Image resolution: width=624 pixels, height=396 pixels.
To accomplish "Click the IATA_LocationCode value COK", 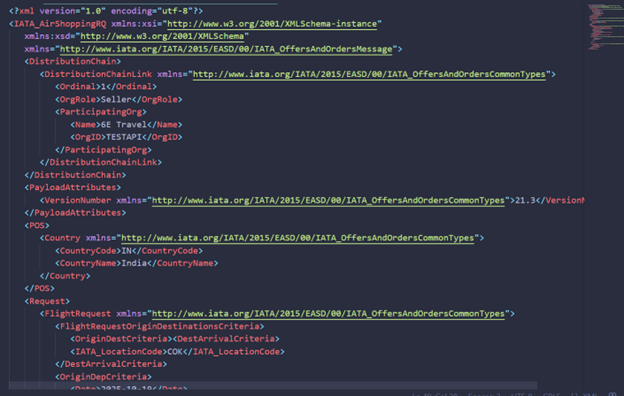I will tap(175, 351).
